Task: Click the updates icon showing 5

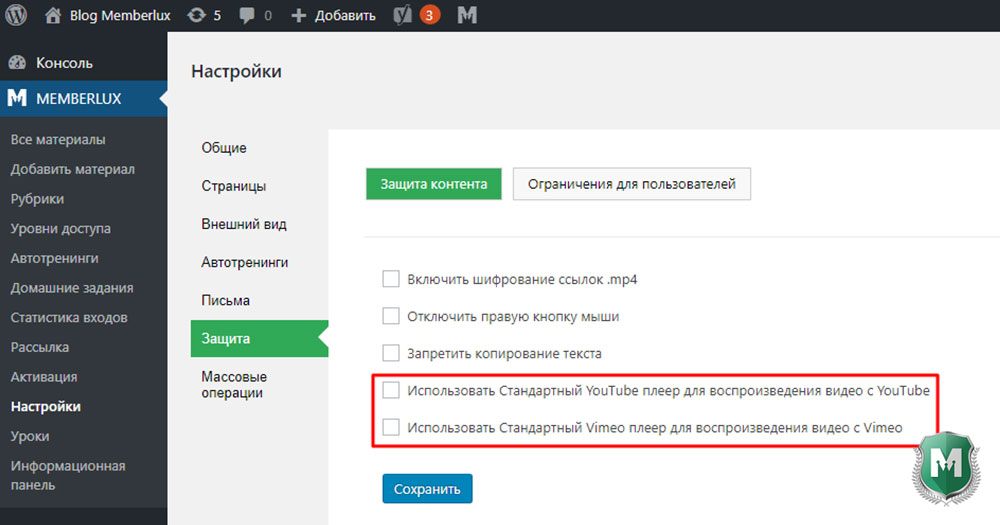Action: pyautogui.click(x=196, y=15)
